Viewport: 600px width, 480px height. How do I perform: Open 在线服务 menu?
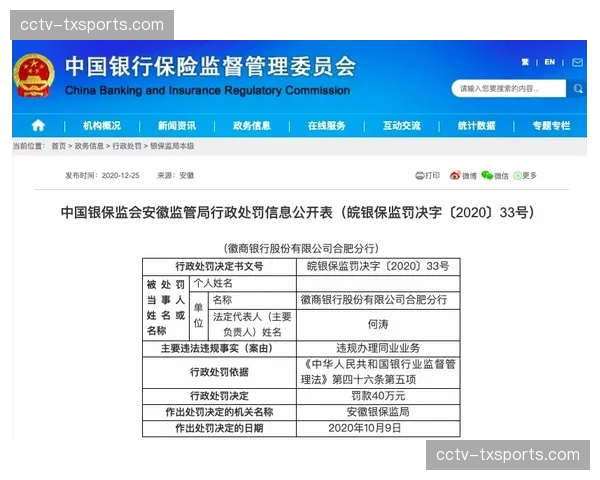(326, 126)
